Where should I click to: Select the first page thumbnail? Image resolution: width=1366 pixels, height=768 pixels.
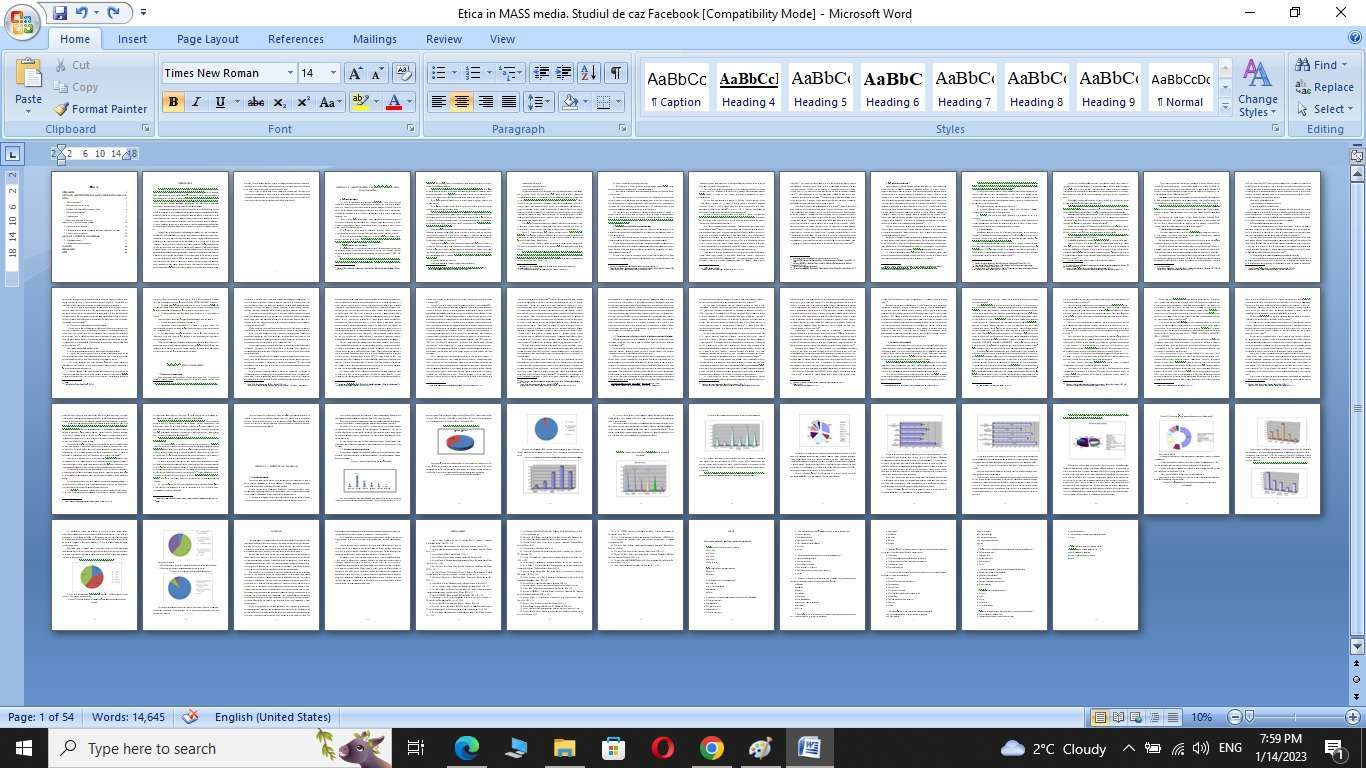click(94, 227)
